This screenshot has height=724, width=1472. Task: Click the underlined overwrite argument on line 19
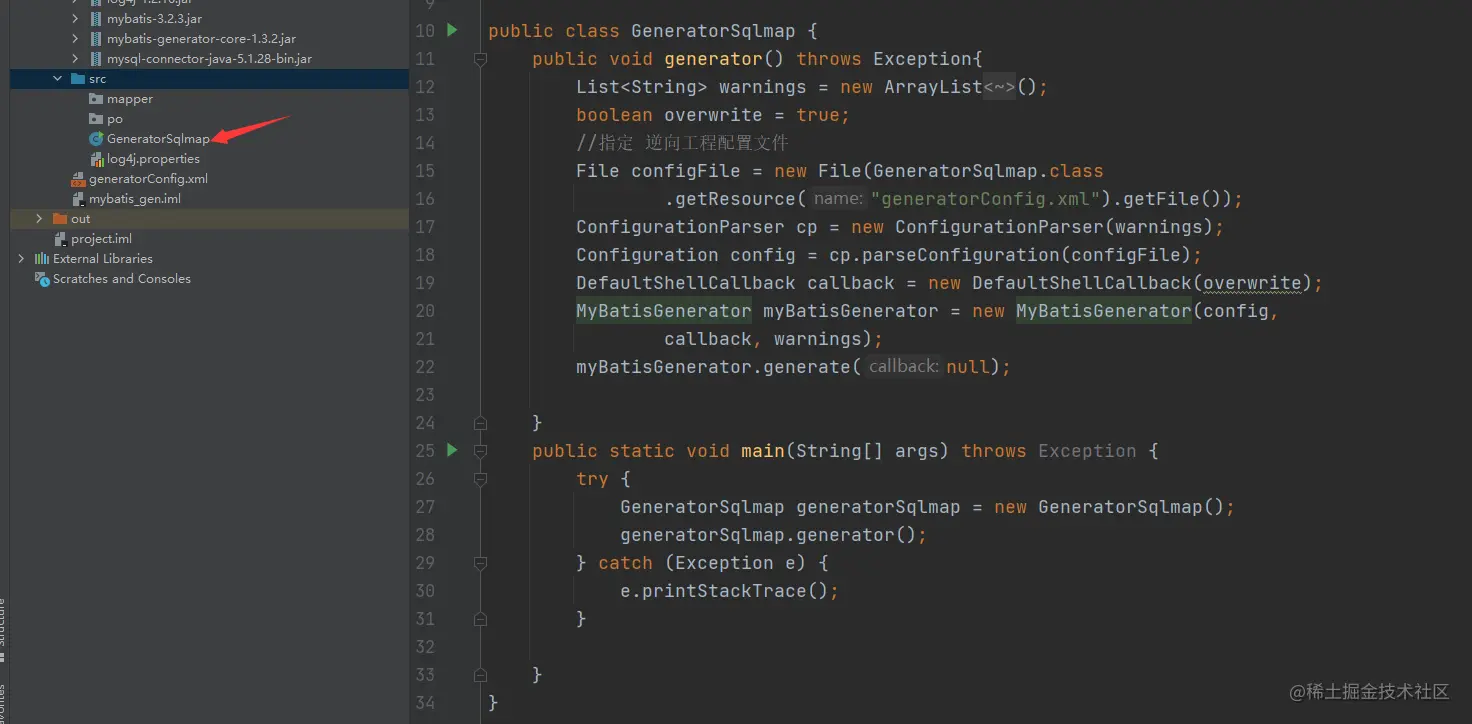[1253, 283]
